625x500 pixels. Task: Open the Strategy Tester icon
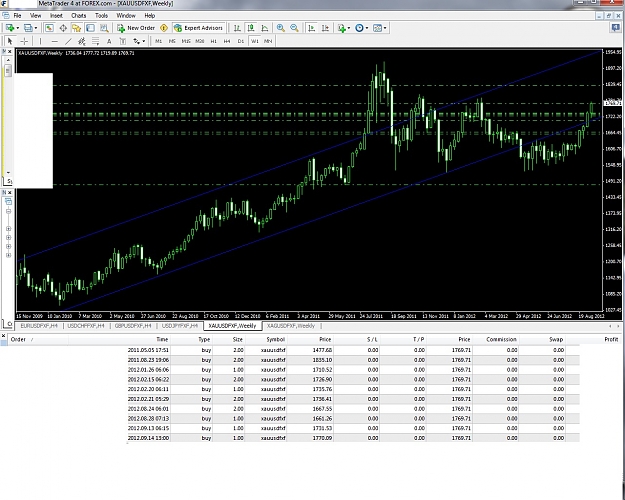(104, 28)
